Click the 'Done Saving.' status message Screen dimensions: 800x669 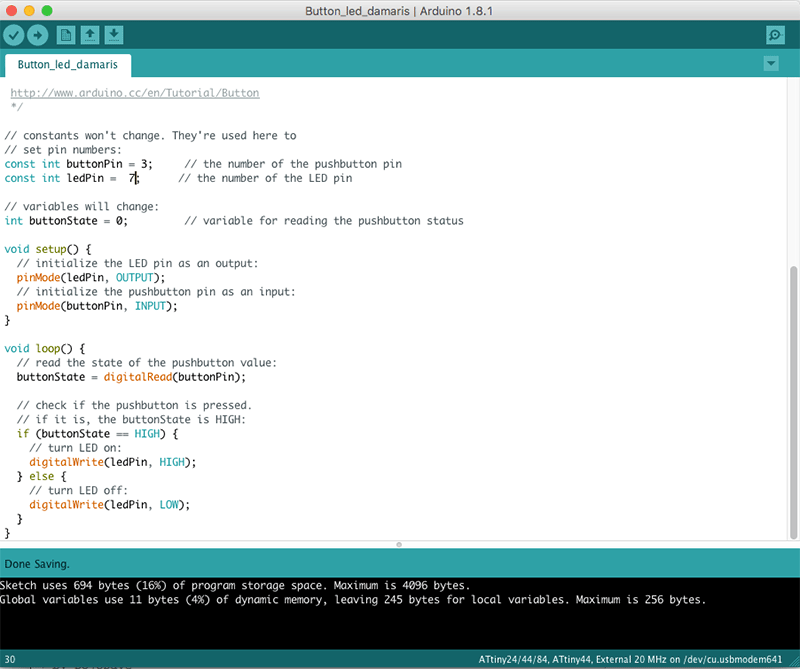coord(37,564)
